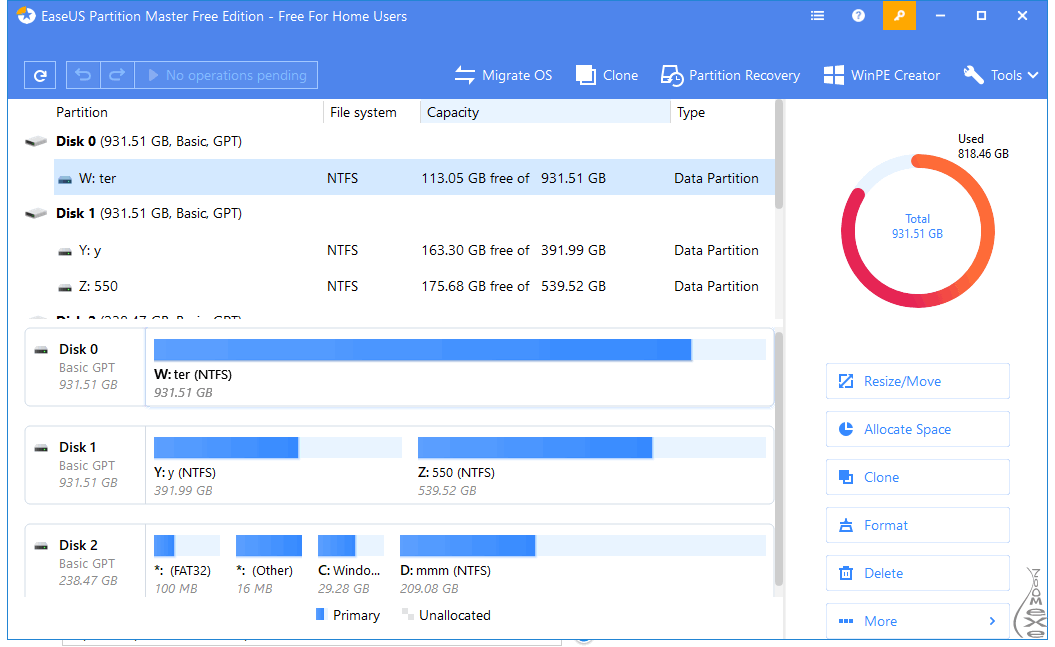Select the 100 MB FAT32 partition block
This screenshot has width=1055, height=647.
click(186, 565)
